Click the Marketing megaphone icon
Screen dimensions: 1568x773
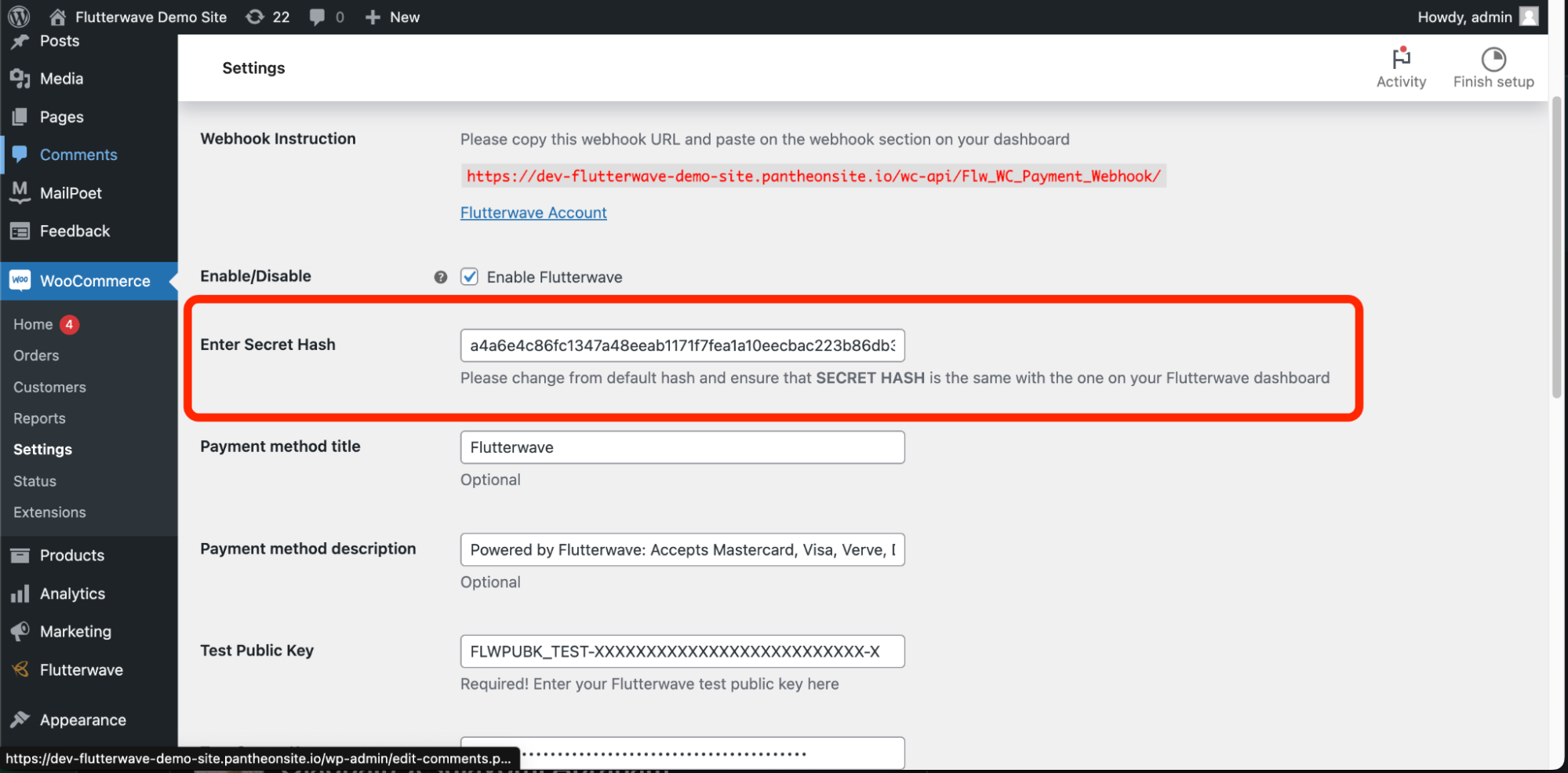click(x=20, y=632)
